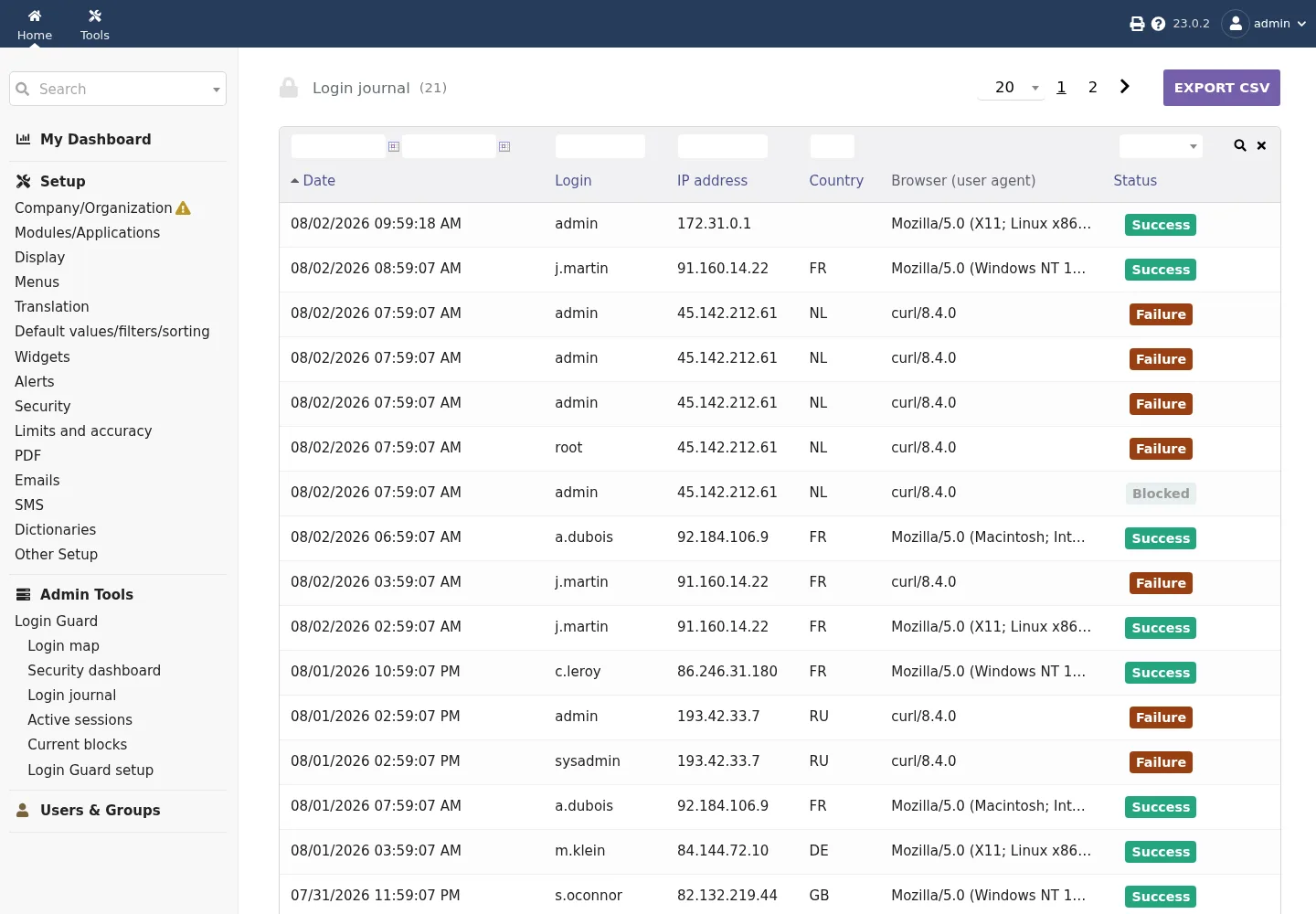1316x914 pixels.
Task: Sort by the IP address column
Action: (x=713, y=181)
